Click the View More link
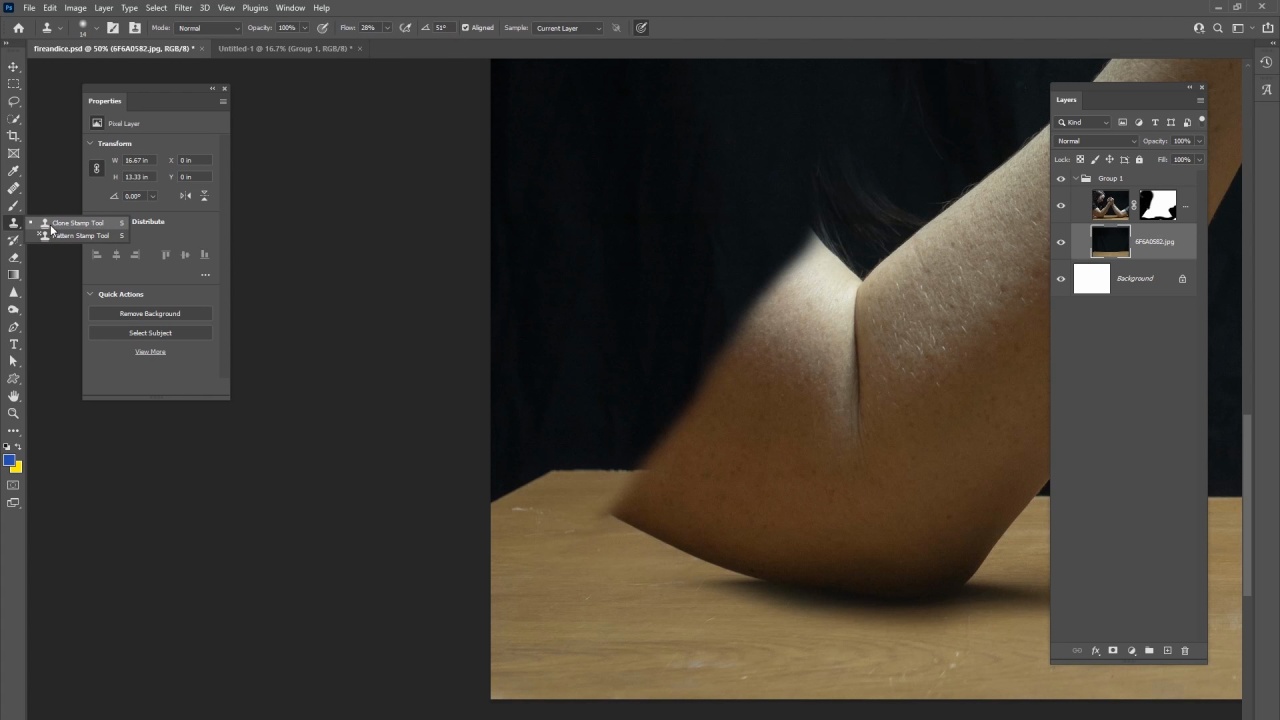 coord(150,352)
